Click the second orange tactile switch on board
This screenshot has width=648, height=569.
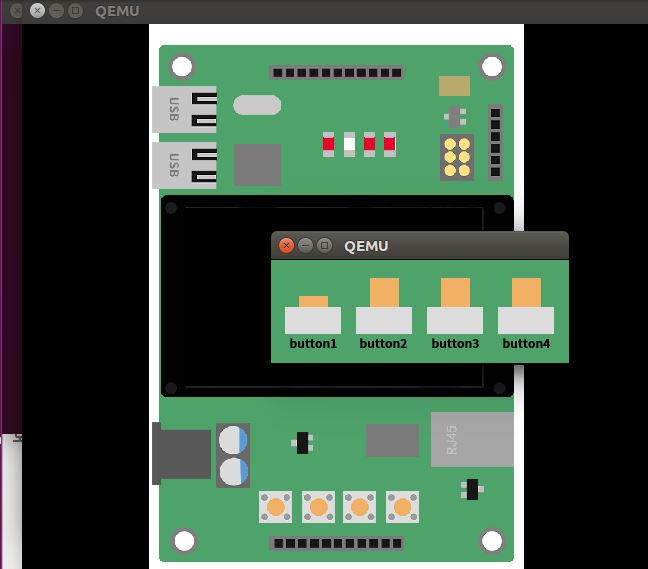(x=319, y=507)
